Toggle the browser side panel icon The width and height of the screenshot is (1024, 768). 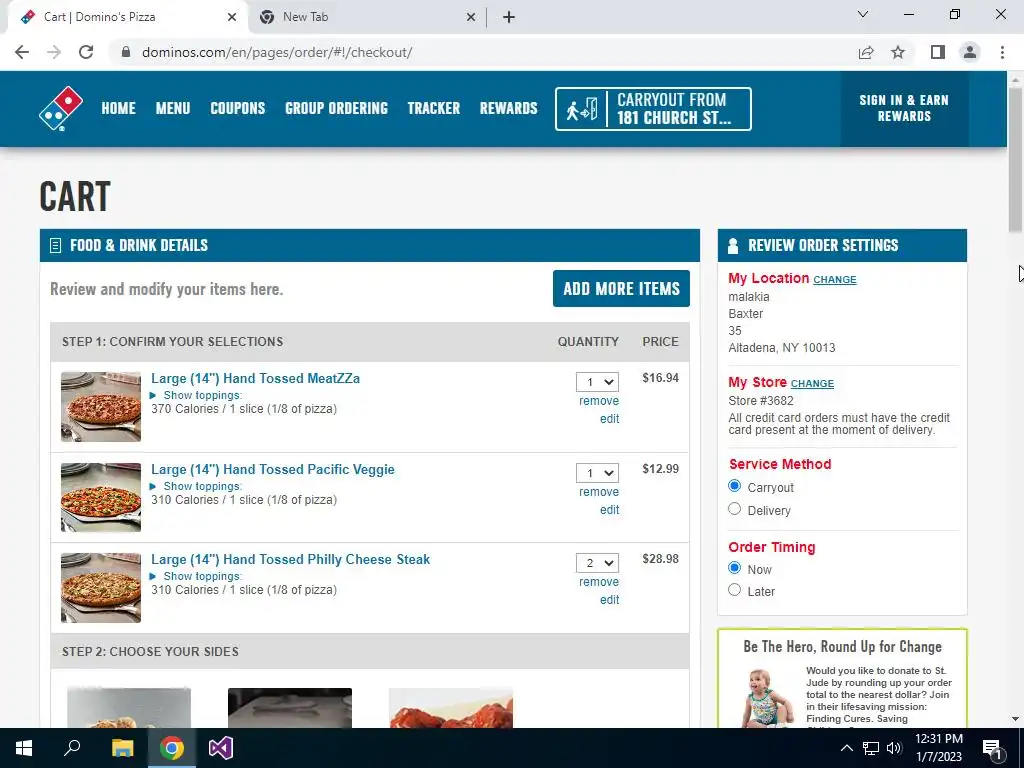coord(938,52)
